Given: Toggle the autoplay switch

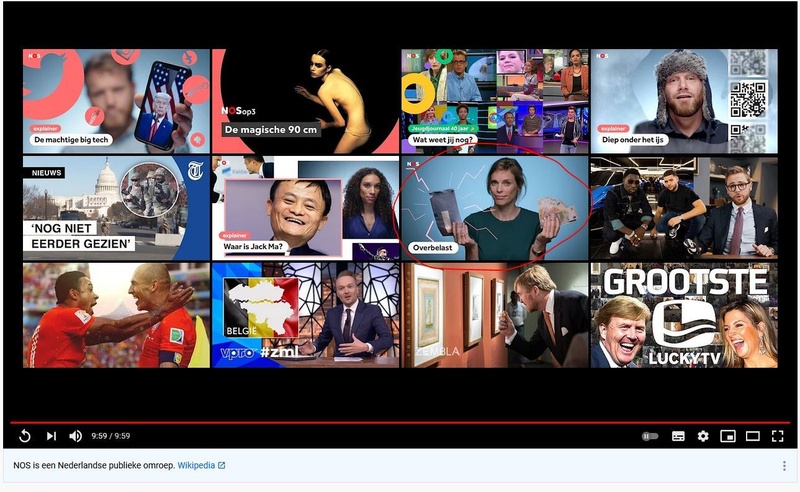Looking at the screenshot, I should [649, 436].
